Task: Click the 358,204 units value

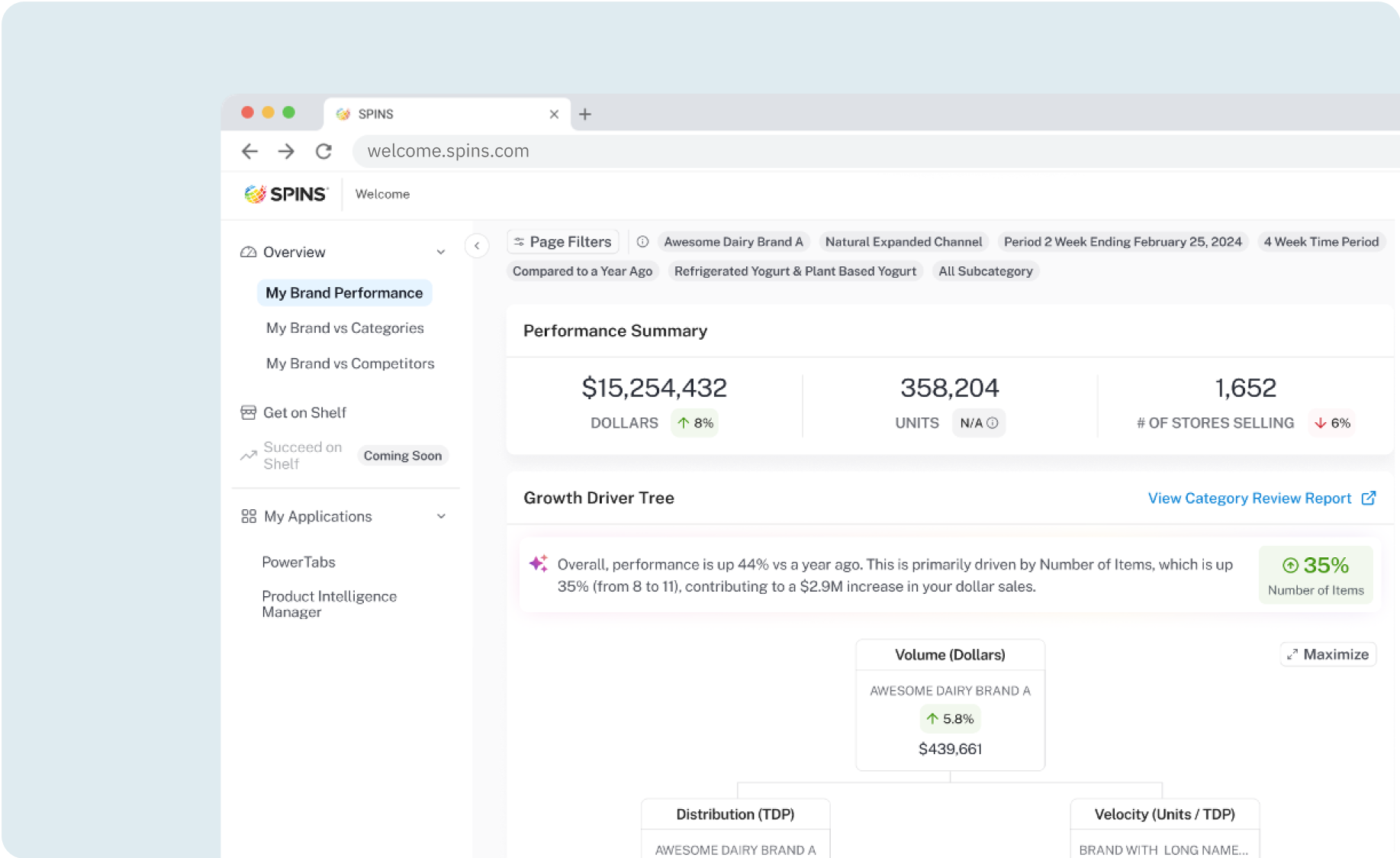Action: click(949, 388)
